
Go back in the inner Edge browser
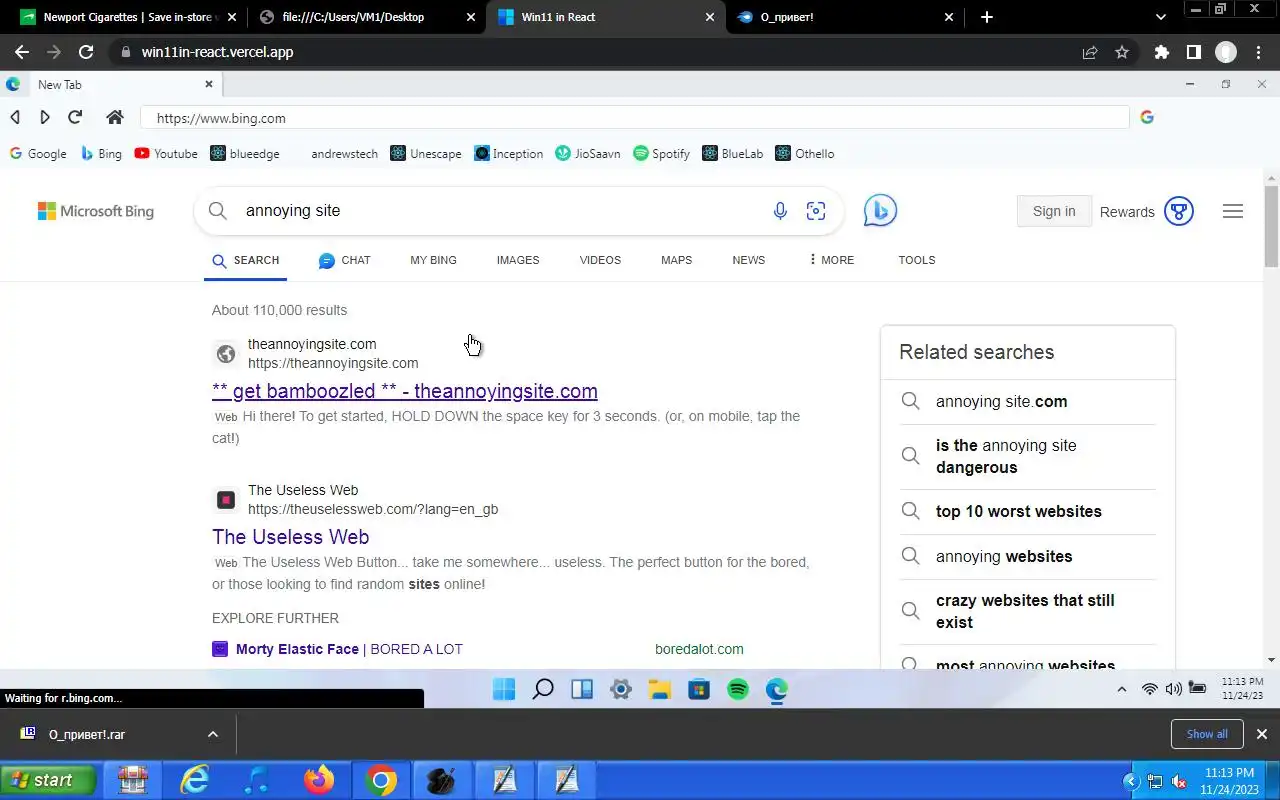(x=15, y=117)
